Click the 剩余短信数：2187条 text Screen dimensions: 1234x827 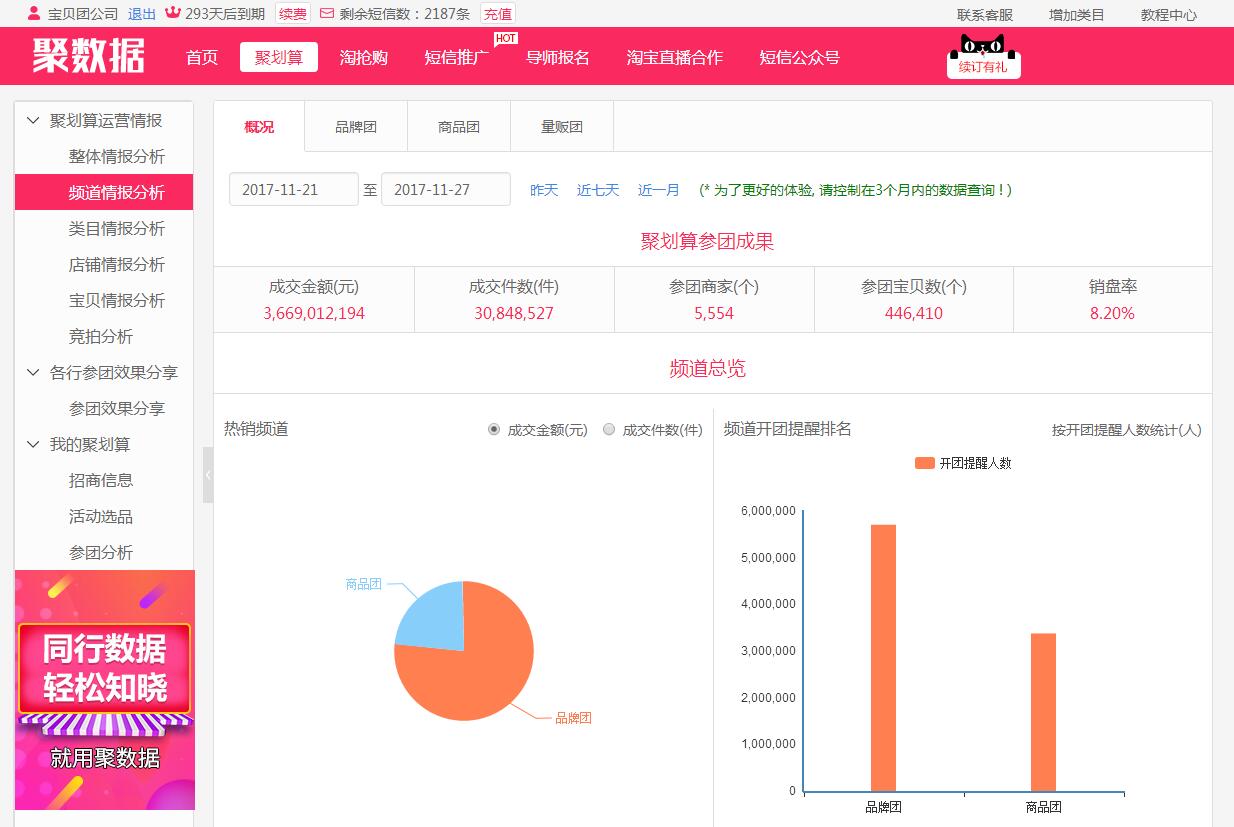[x=405, y=14]
